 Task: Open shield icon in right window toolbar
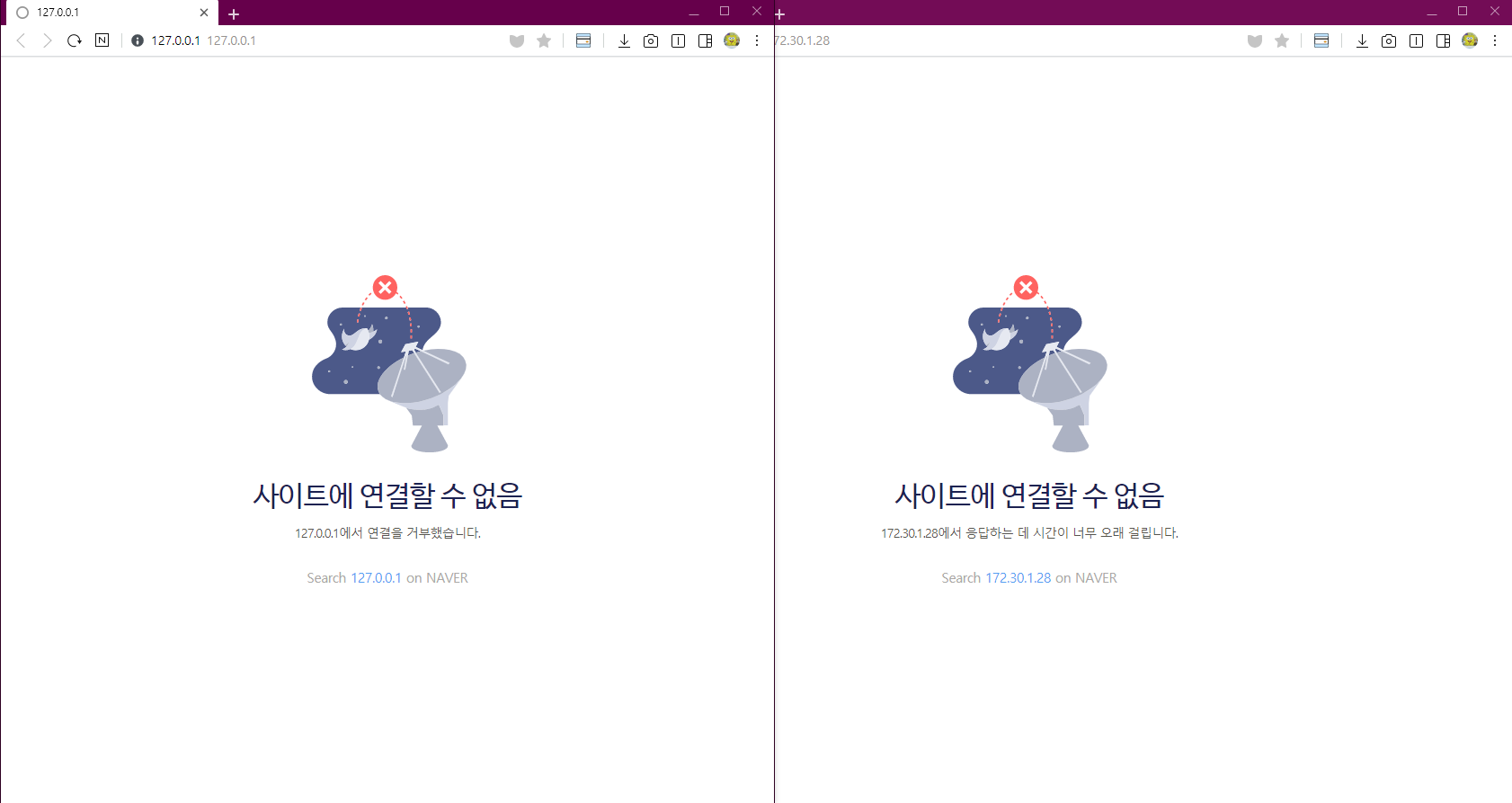pos(1255,40)
